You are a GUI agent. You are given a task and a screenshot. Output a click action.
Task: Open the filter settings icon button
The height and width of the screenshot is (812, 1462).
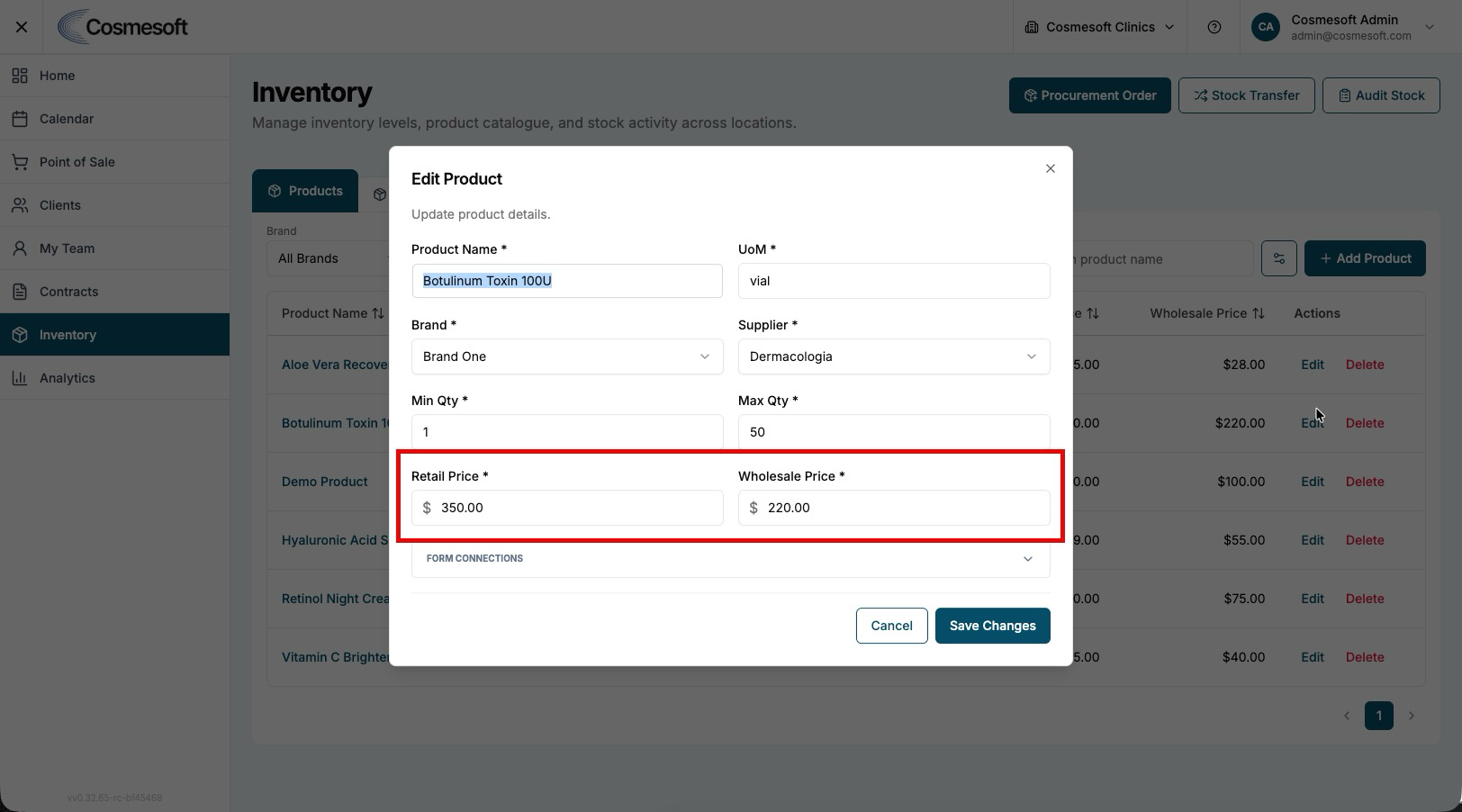[x=1278, y=258]
